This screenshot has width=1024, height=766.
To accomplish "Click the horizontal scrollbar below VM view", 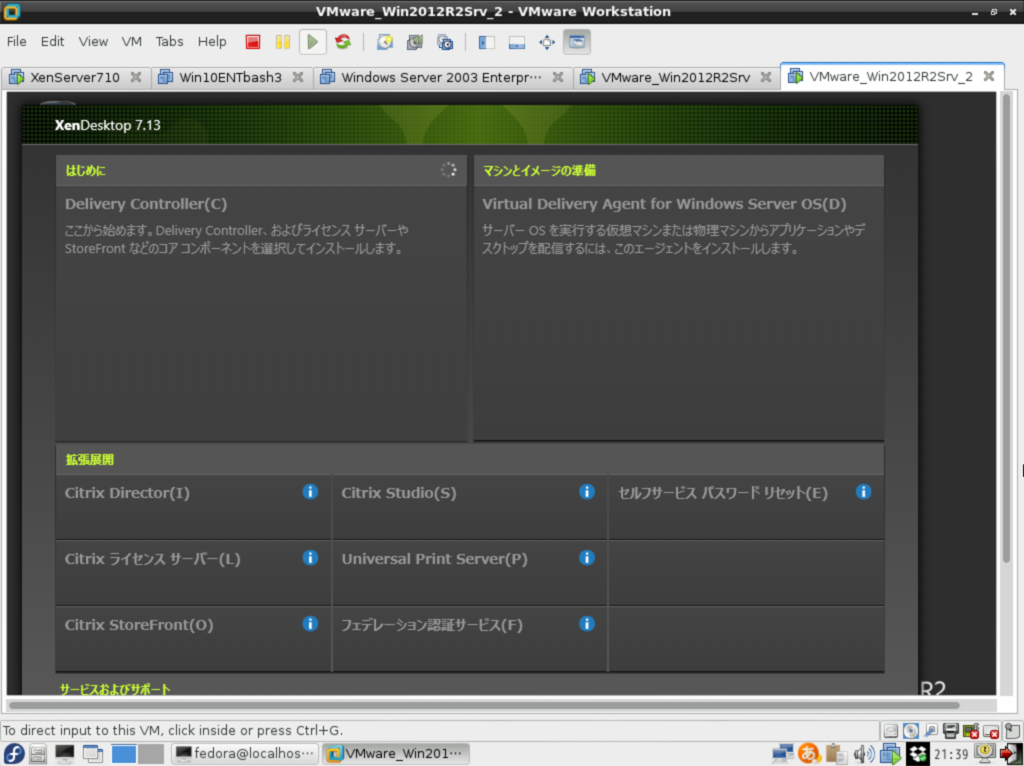I will pos(484,705).
